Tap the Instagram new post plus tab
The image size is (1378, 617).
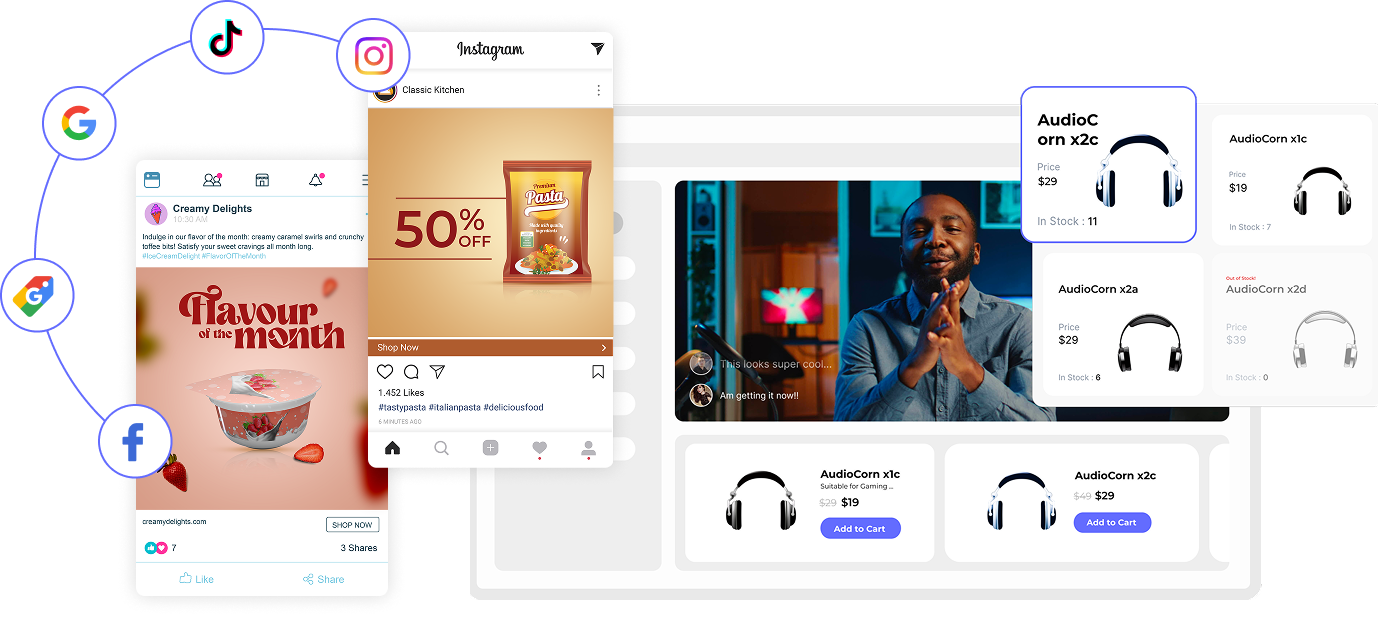point(490,448)
